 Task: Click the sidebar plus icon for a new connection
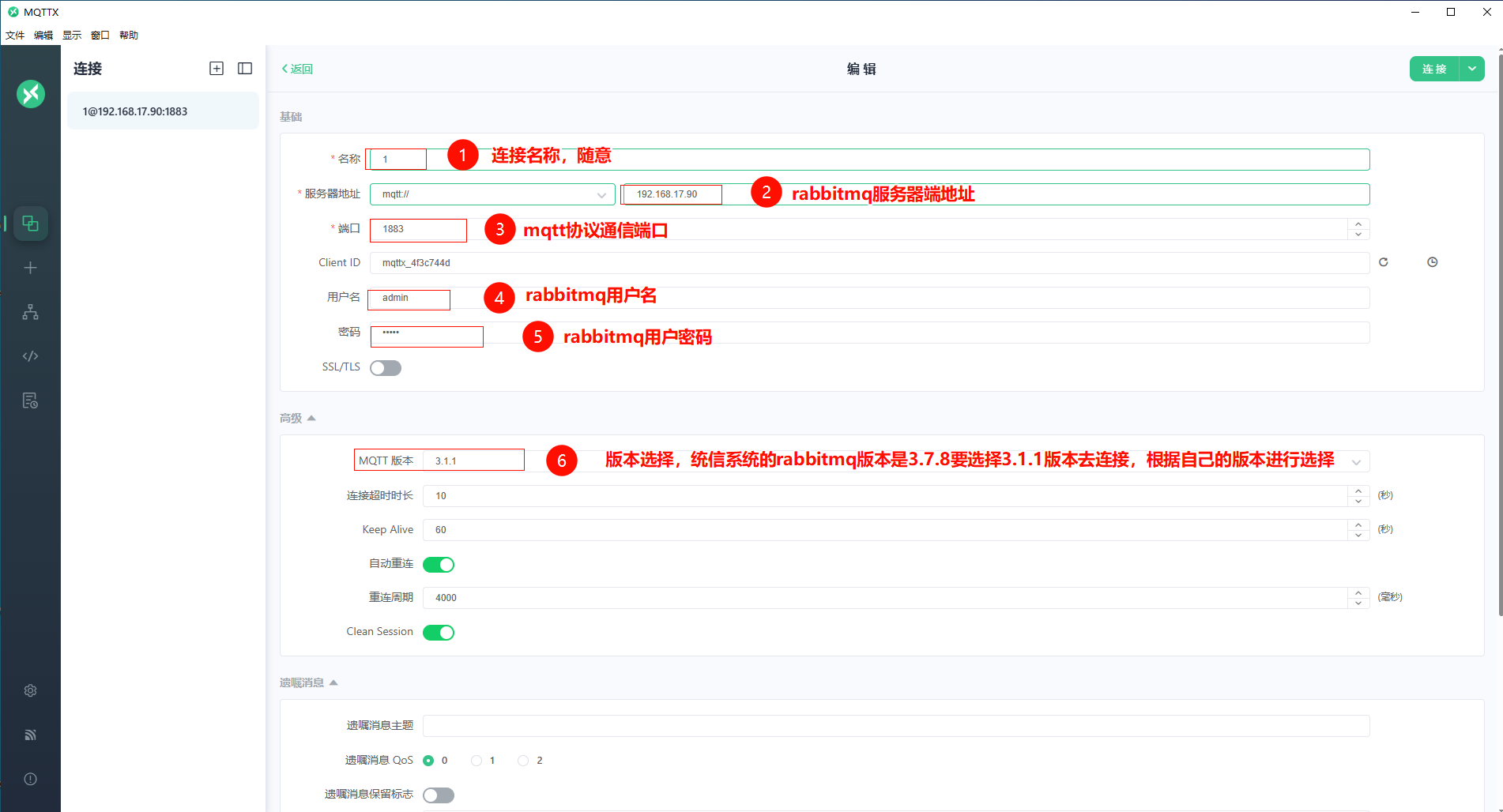click(x=31, y=268)
